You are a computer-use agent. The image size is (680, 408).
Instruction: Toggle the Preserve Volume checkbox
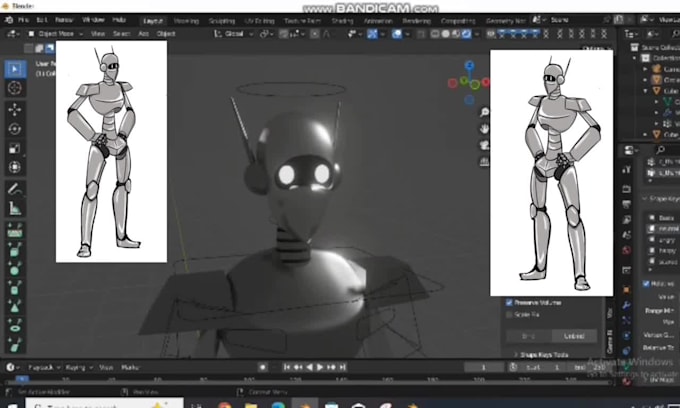tap(510, 303)
